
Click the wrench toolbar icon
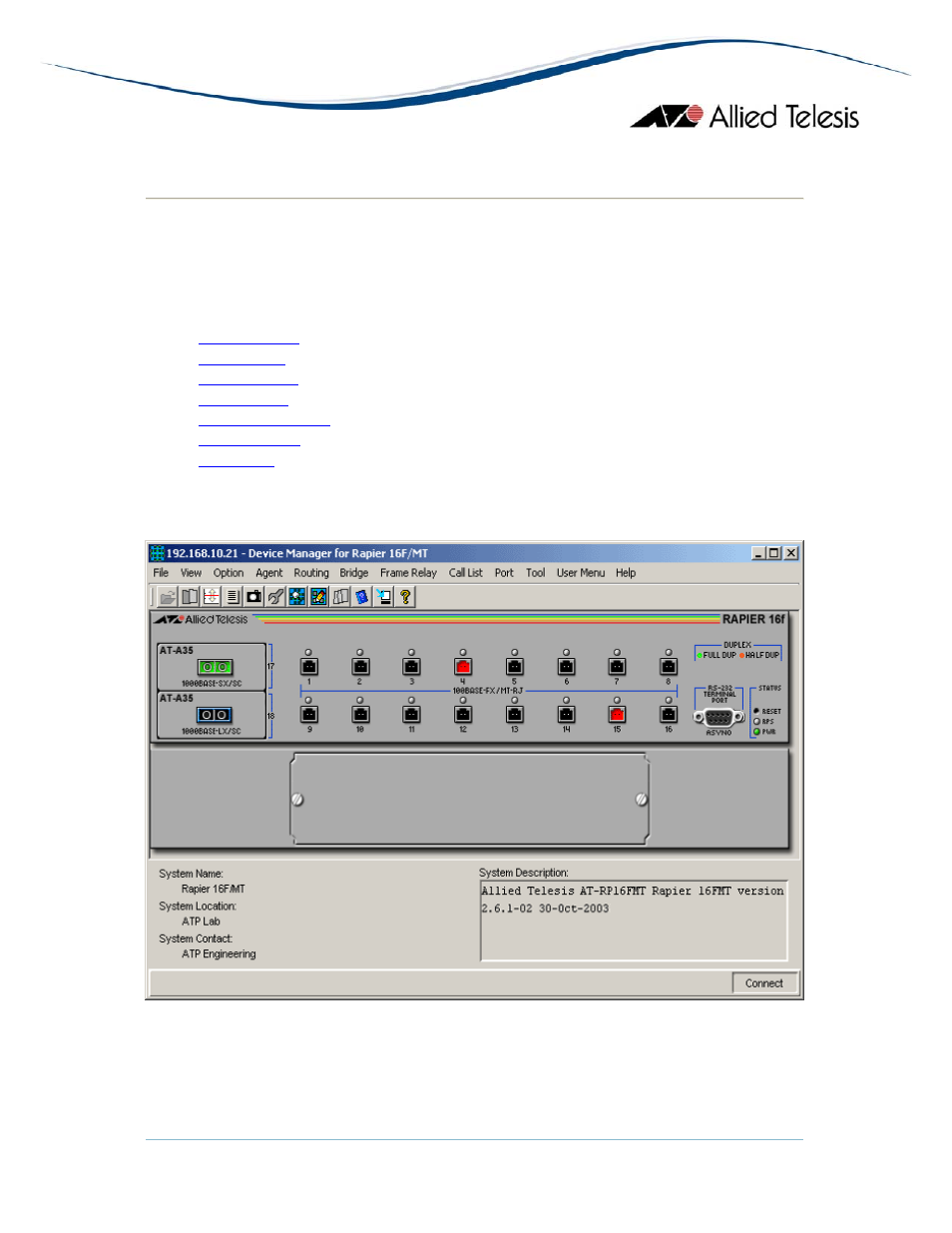pyautogui.click(x=275, y=597)
